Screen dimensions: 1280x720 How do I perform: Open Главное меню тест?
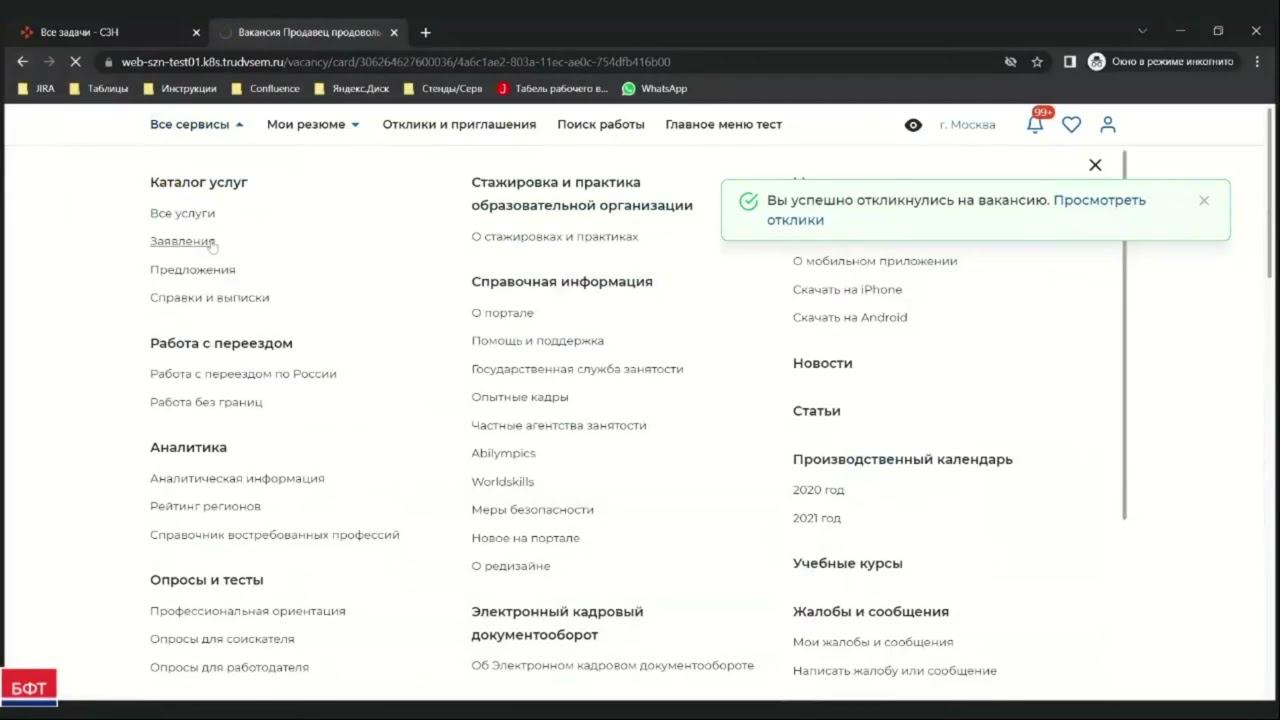click(724, 125)
